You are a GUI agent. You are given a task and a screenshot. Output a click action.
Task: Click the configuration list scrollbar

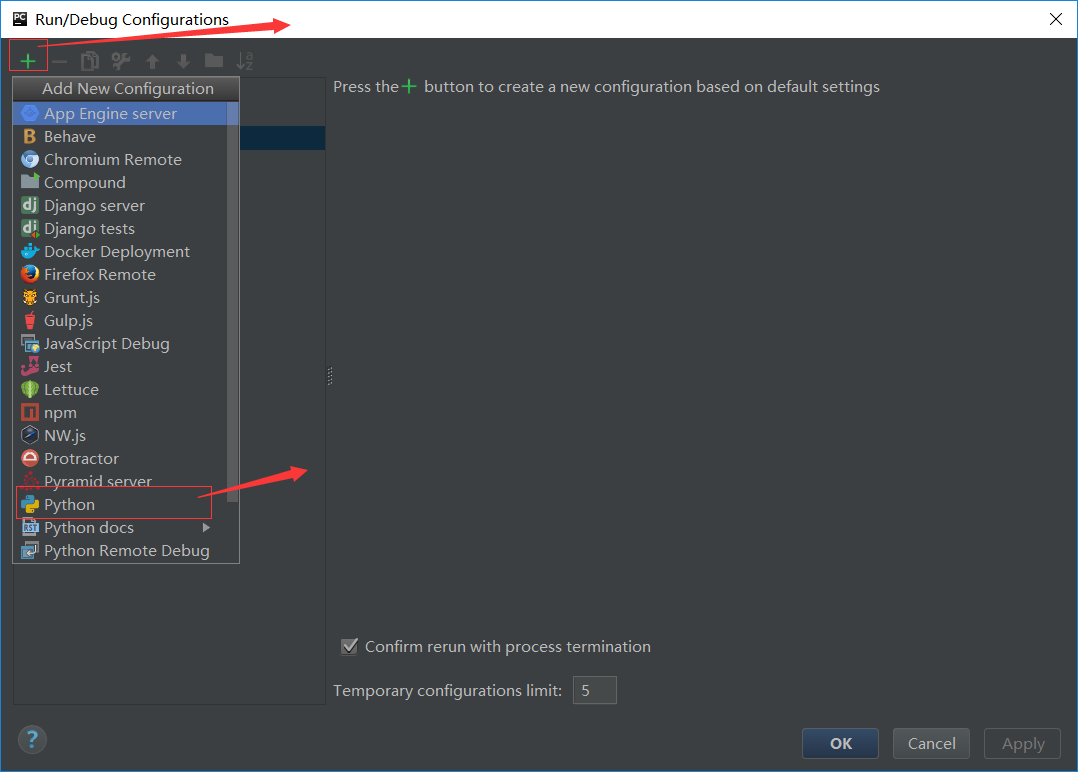tap(232, 302)
